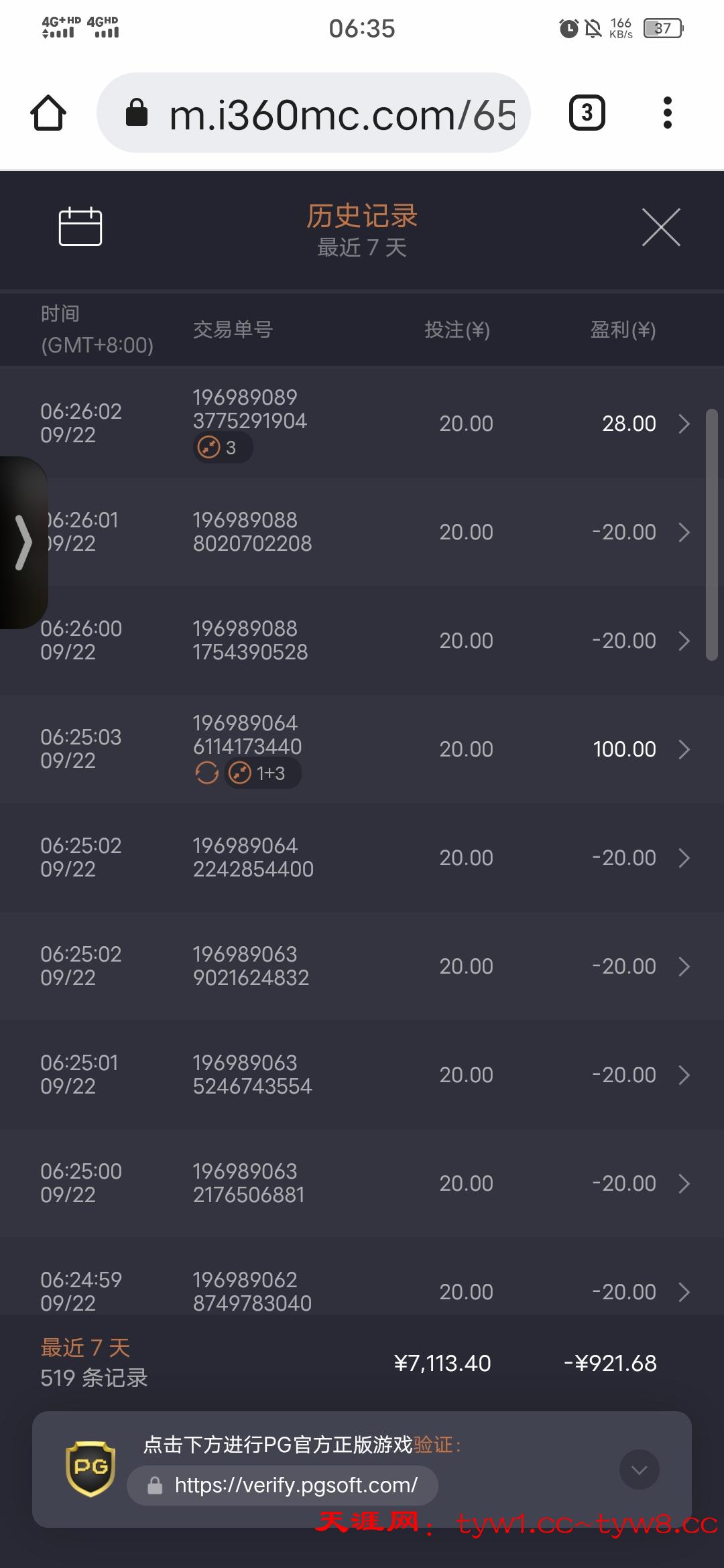Close the history records panel
This screenshot has width=724, height=1568.
(x=661, y=227)
